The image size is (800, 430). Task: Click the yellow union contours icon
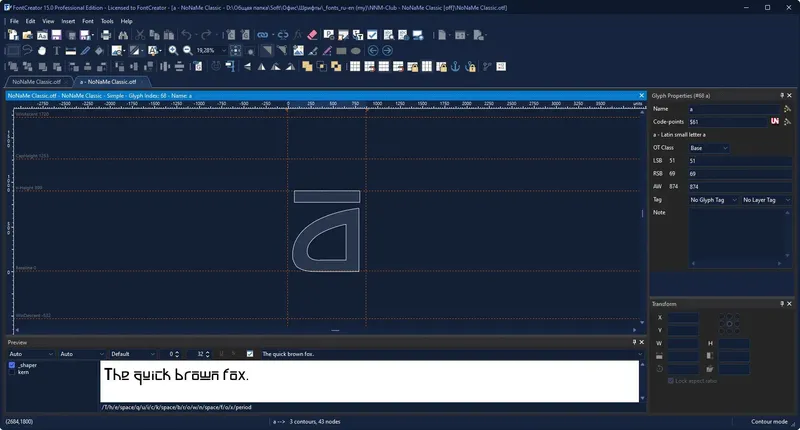[307, 66]
